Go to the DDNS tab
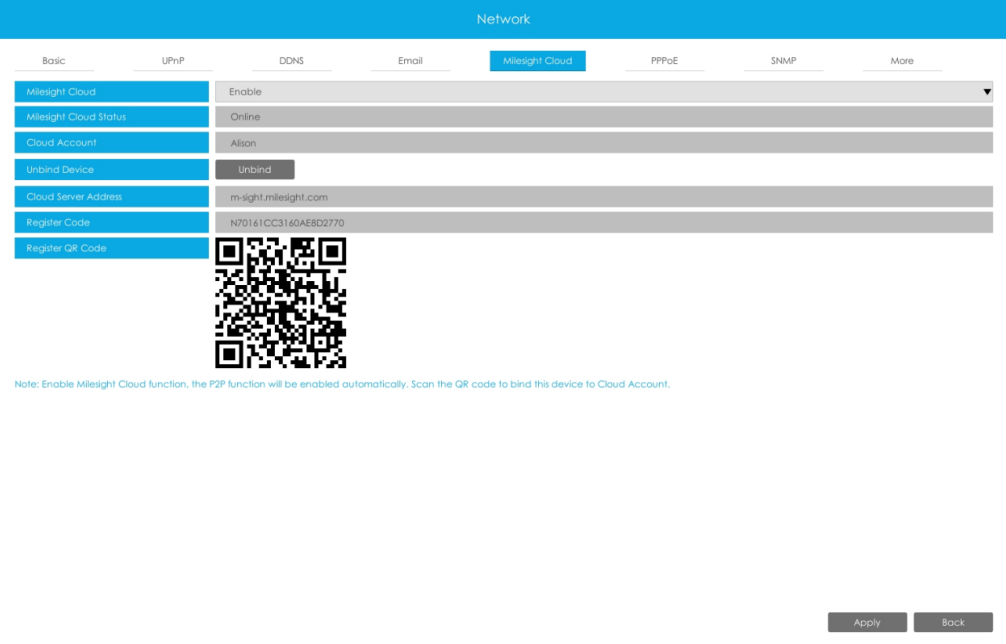 (x=291, y=61)
